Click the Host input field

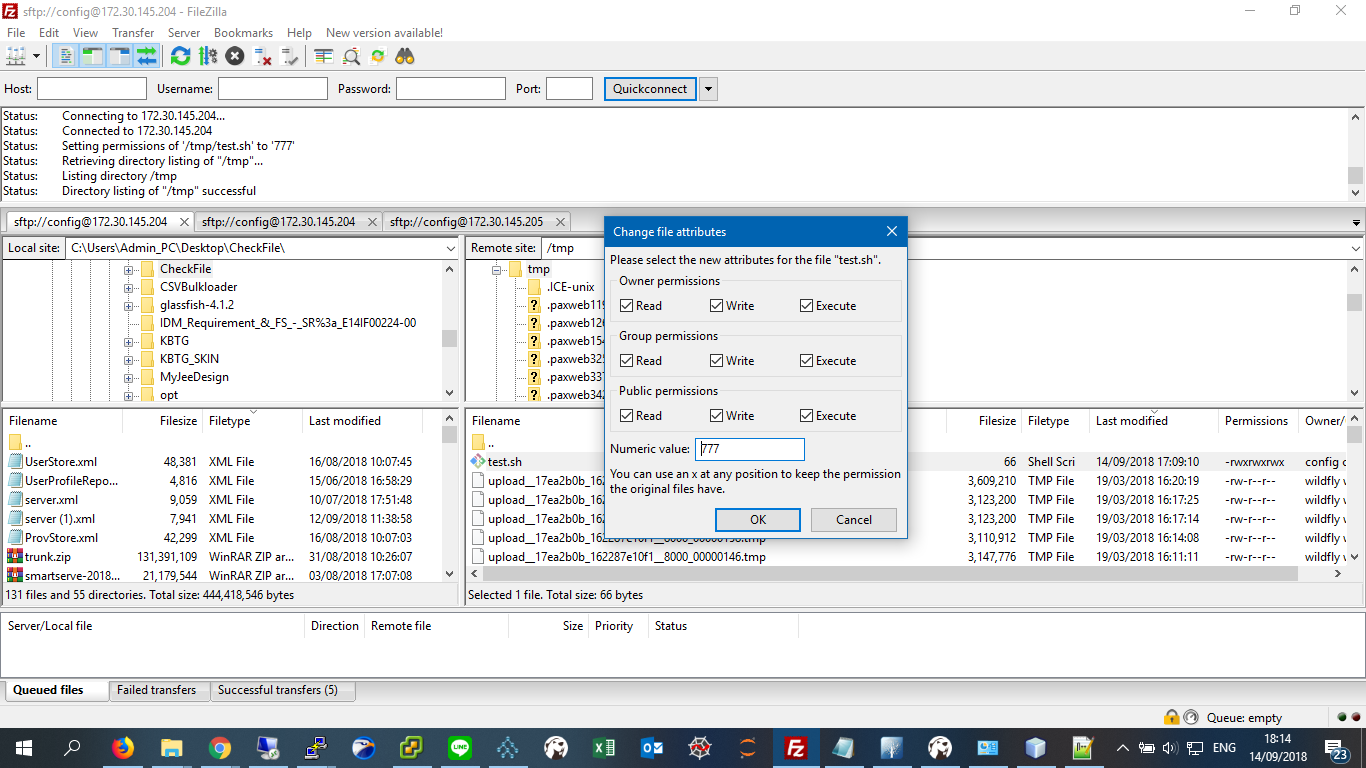tap(92, 89)
